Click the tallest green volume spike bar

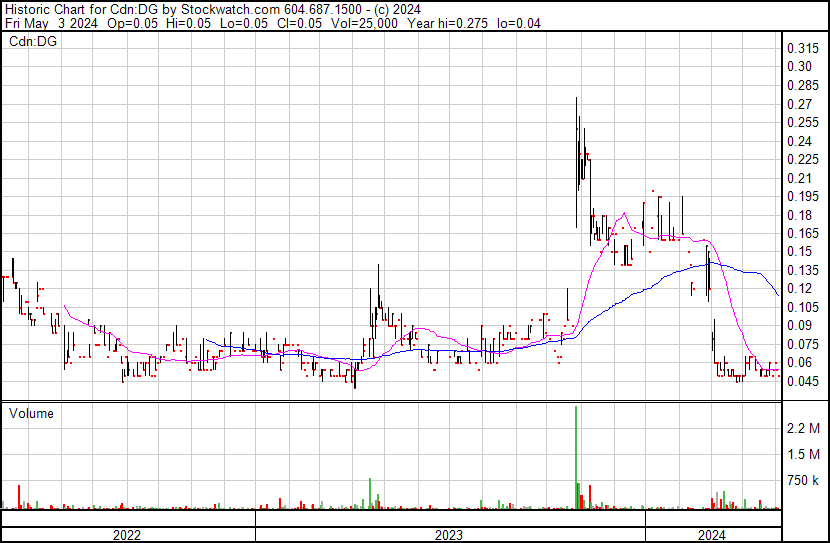point(576,457)
